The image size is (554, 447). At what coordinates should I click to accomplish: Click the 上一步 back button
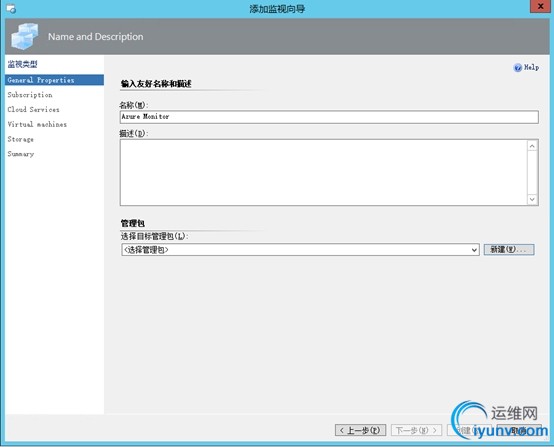[x=360, y=430]
